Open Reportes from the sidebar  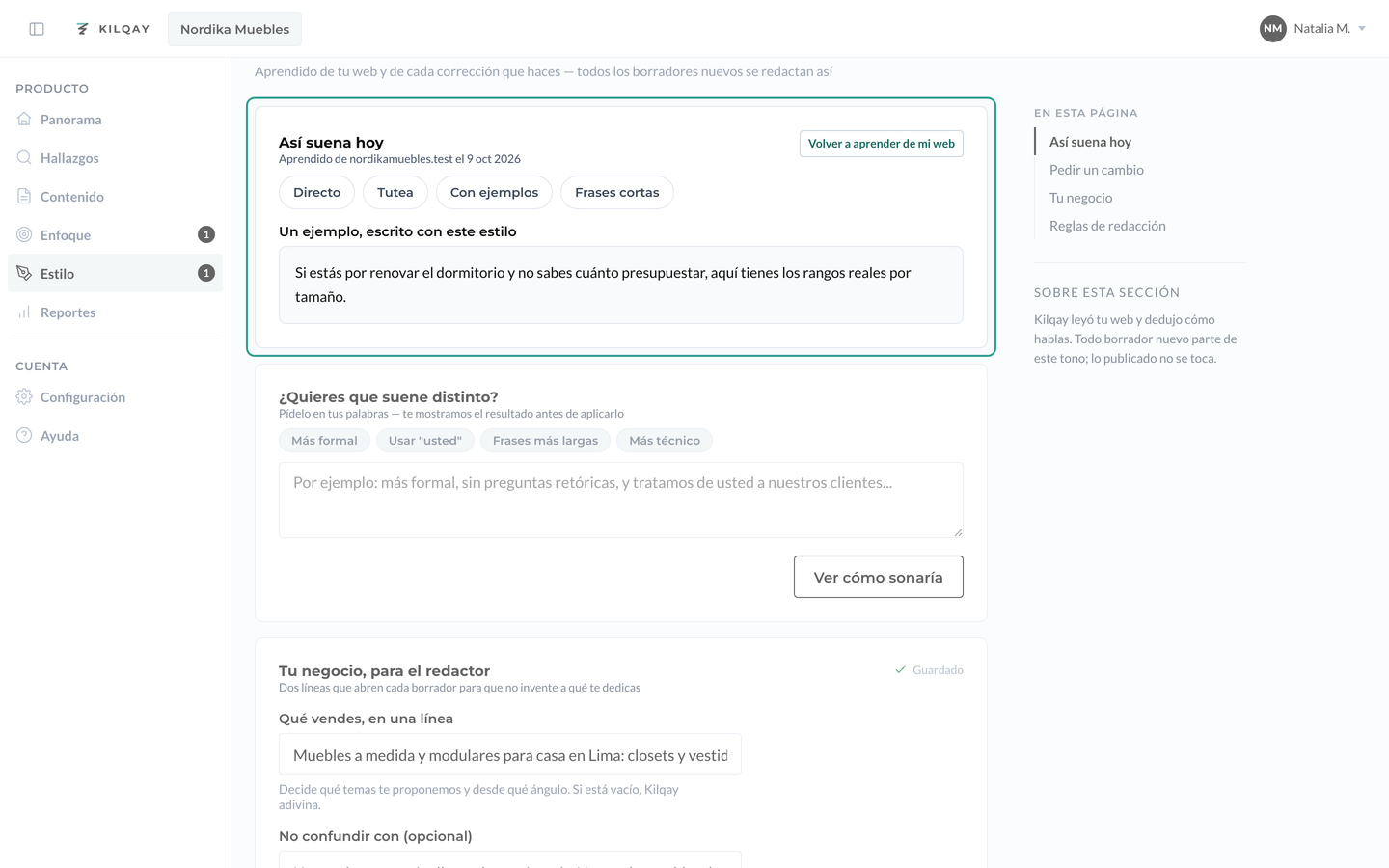click(115, 312)
